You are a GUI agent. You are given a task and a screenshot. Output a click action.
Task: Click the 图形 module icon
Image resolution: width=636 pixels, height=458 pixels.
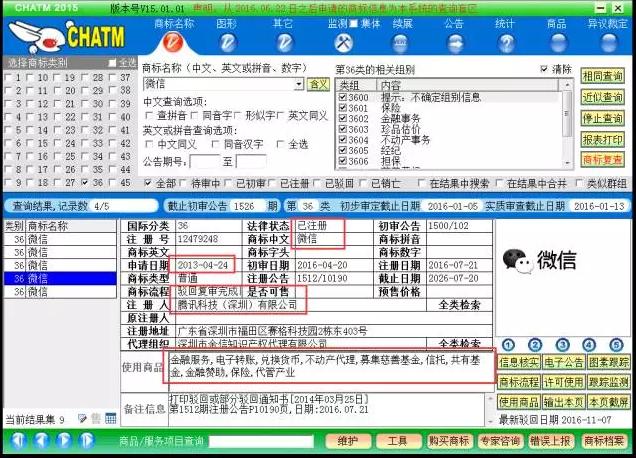(x=227, y=42)
